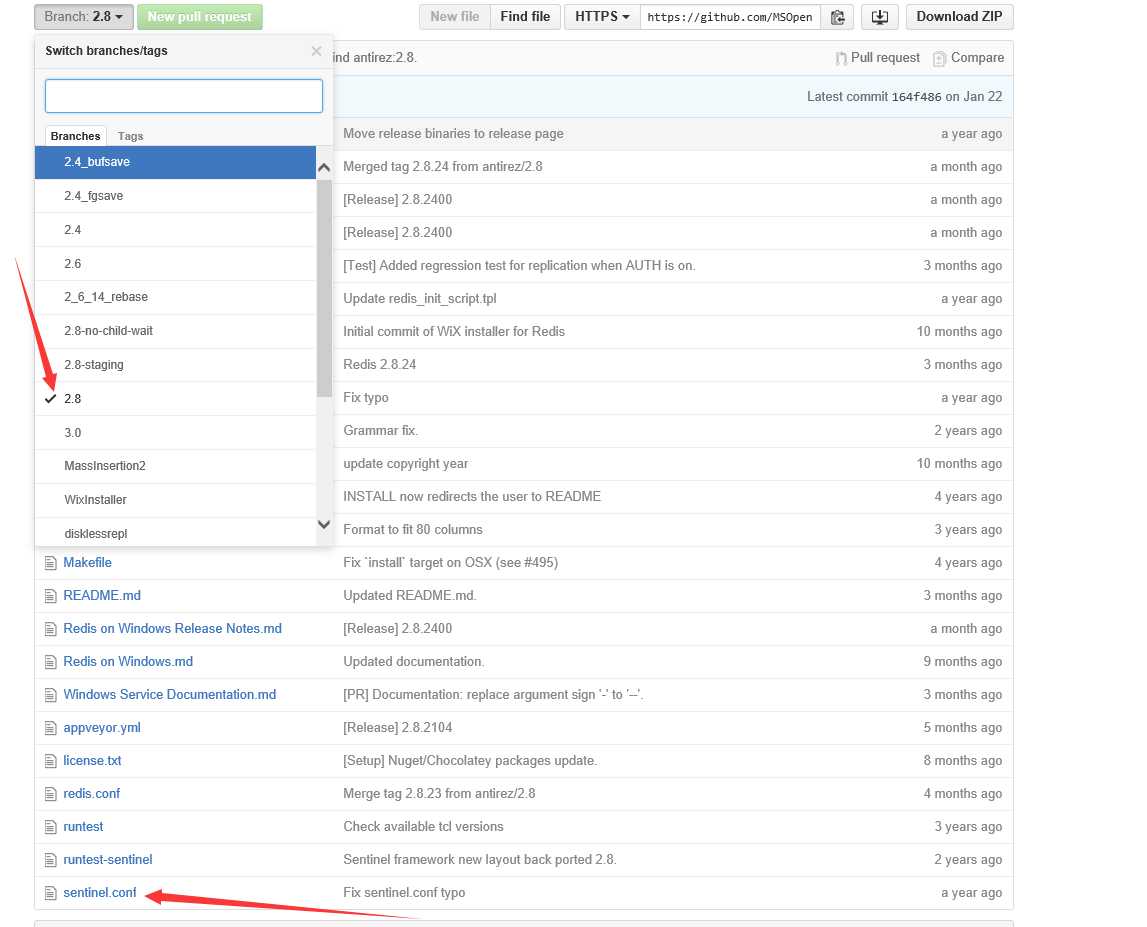The image size is (1147, 927).
Task: Click the branch list scroll down arrow
Action: 324,524
